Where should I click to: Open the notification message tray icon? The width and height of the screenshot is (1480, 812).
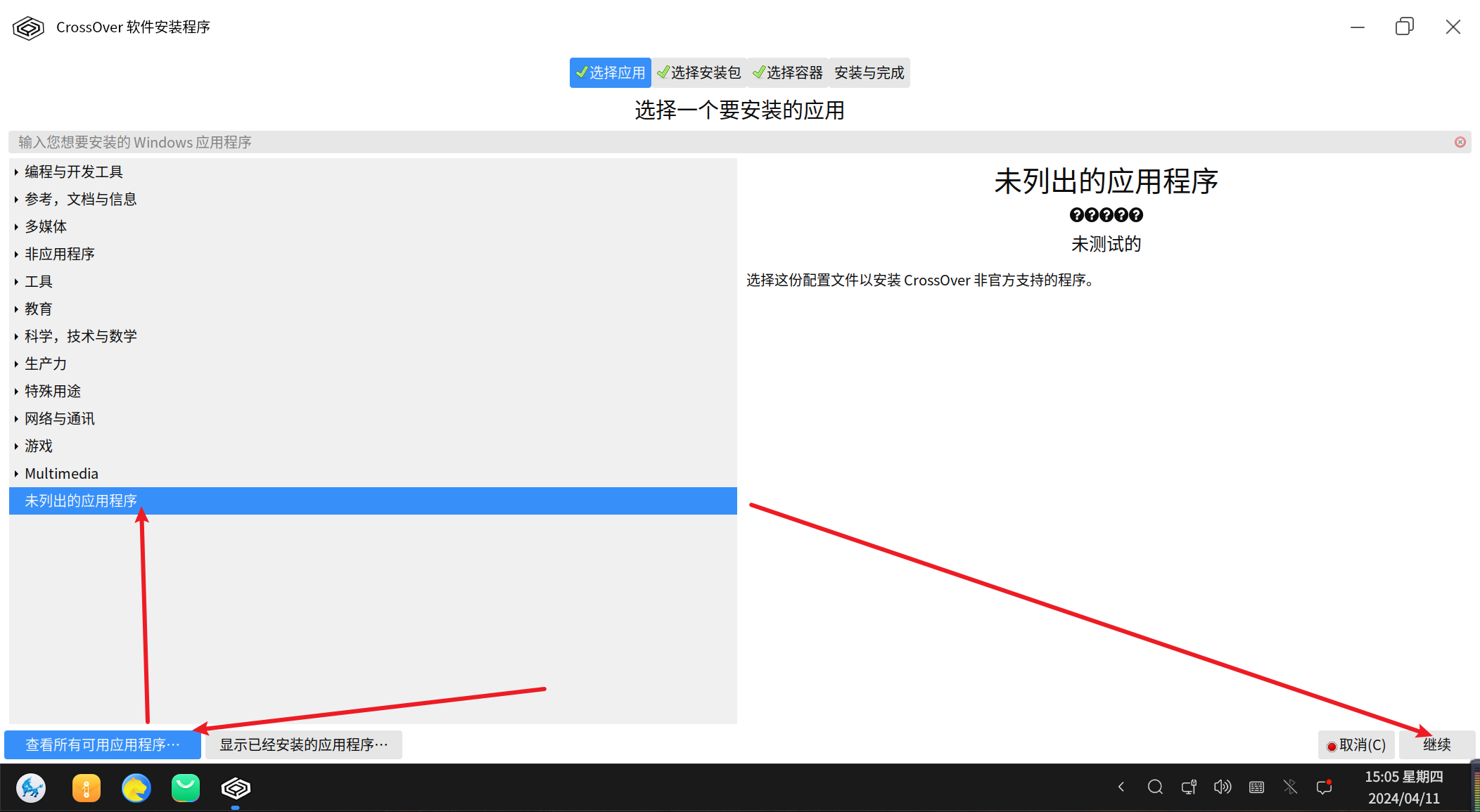pyautogui.click(x=1324, y=787)
